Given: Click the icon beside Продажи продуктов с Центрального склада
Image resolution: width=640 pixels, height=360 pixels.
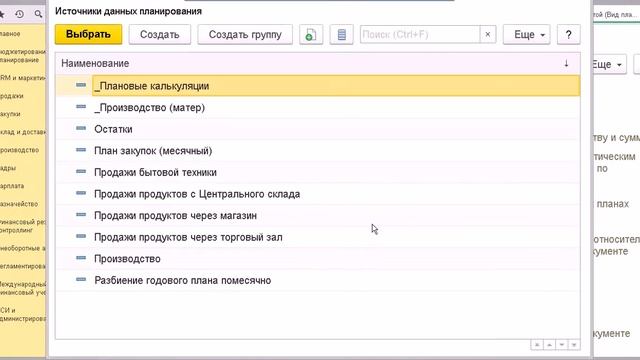Looking at the screenshot, I should click(x=81, y=193).
